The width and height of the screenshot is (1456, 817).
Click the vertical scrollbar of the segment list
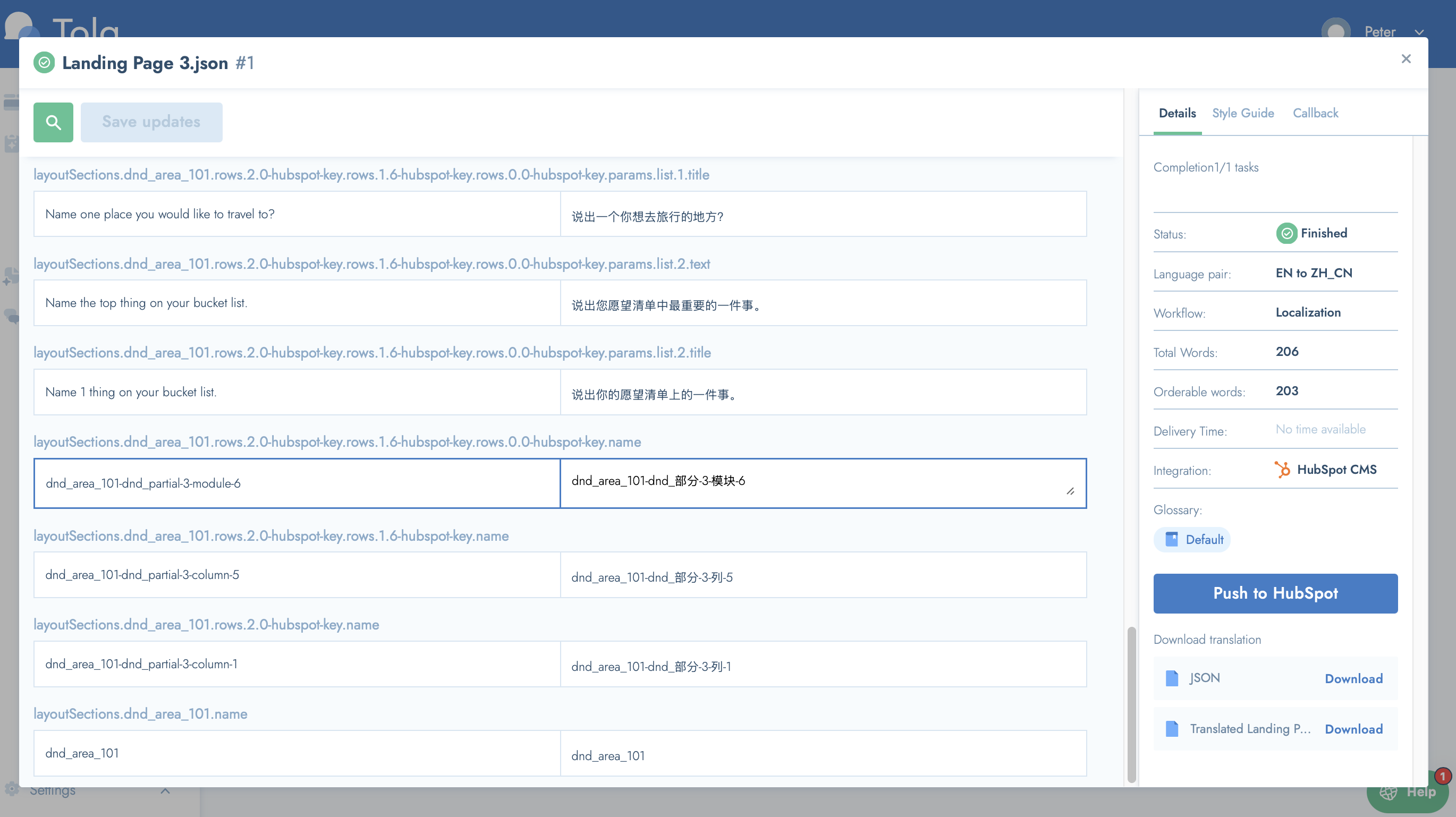coord(1131,703)
